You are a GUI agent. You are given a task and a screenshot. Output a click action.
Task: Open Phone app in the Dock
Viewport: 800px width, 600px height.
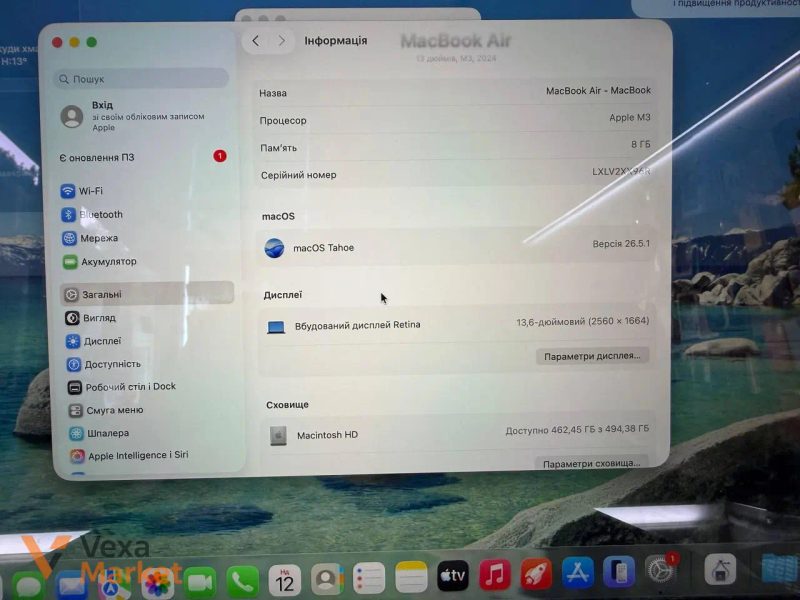(242, 581)
